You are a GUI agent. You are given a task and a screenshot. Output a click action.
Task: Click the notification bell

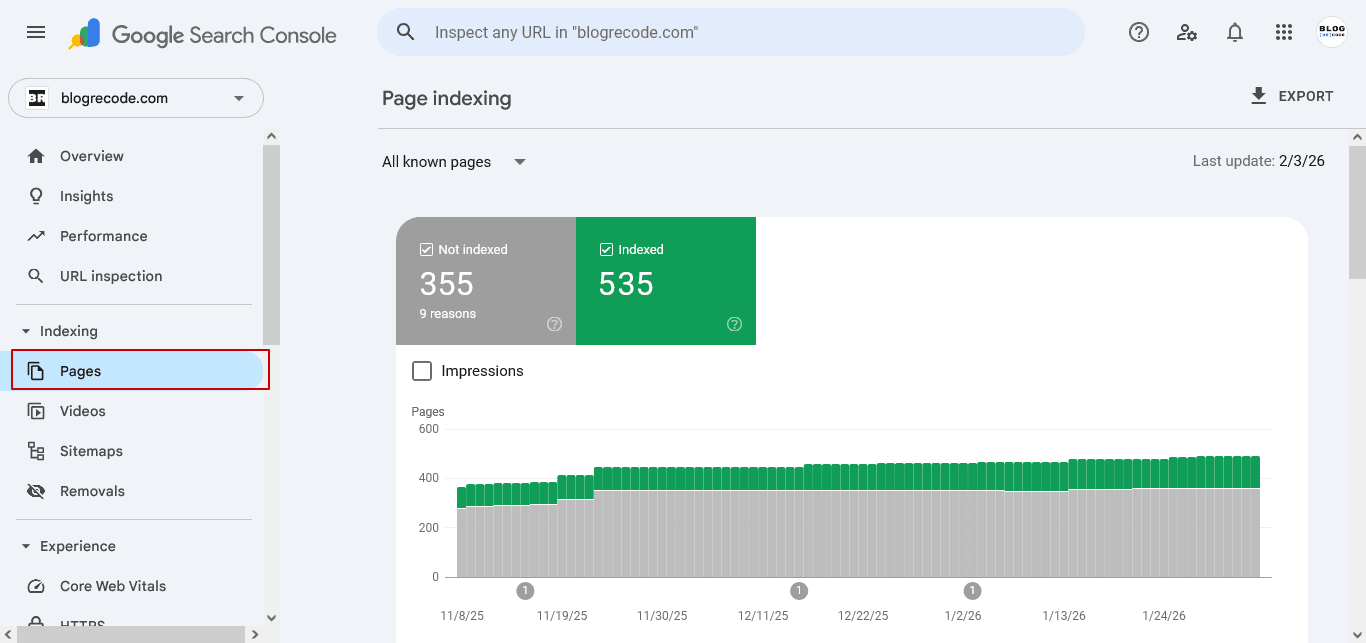coord(1235,32)
